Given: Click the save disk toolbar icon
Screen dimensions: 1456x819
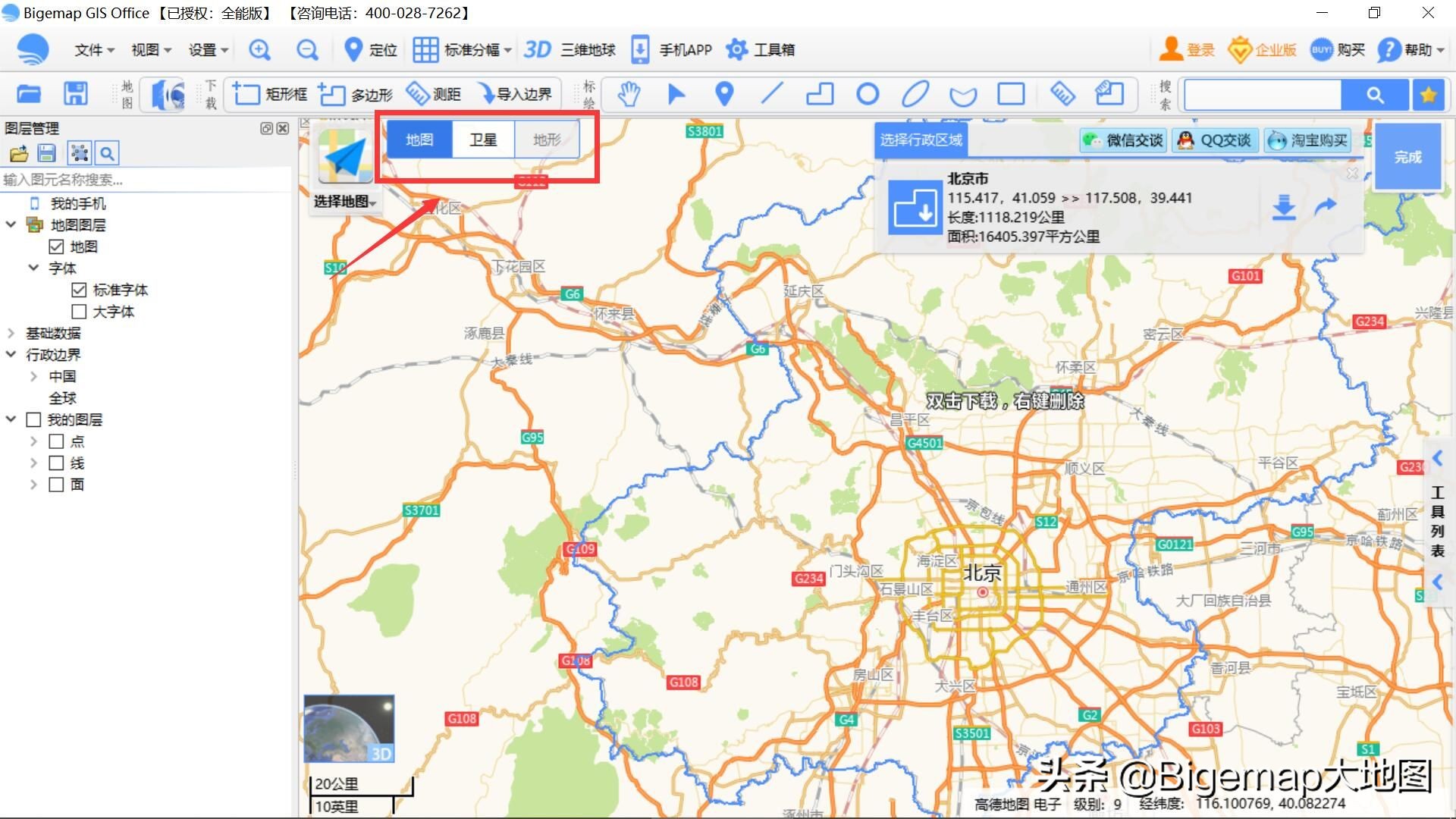Looking at the screenshot, I should tap(75, 94).
